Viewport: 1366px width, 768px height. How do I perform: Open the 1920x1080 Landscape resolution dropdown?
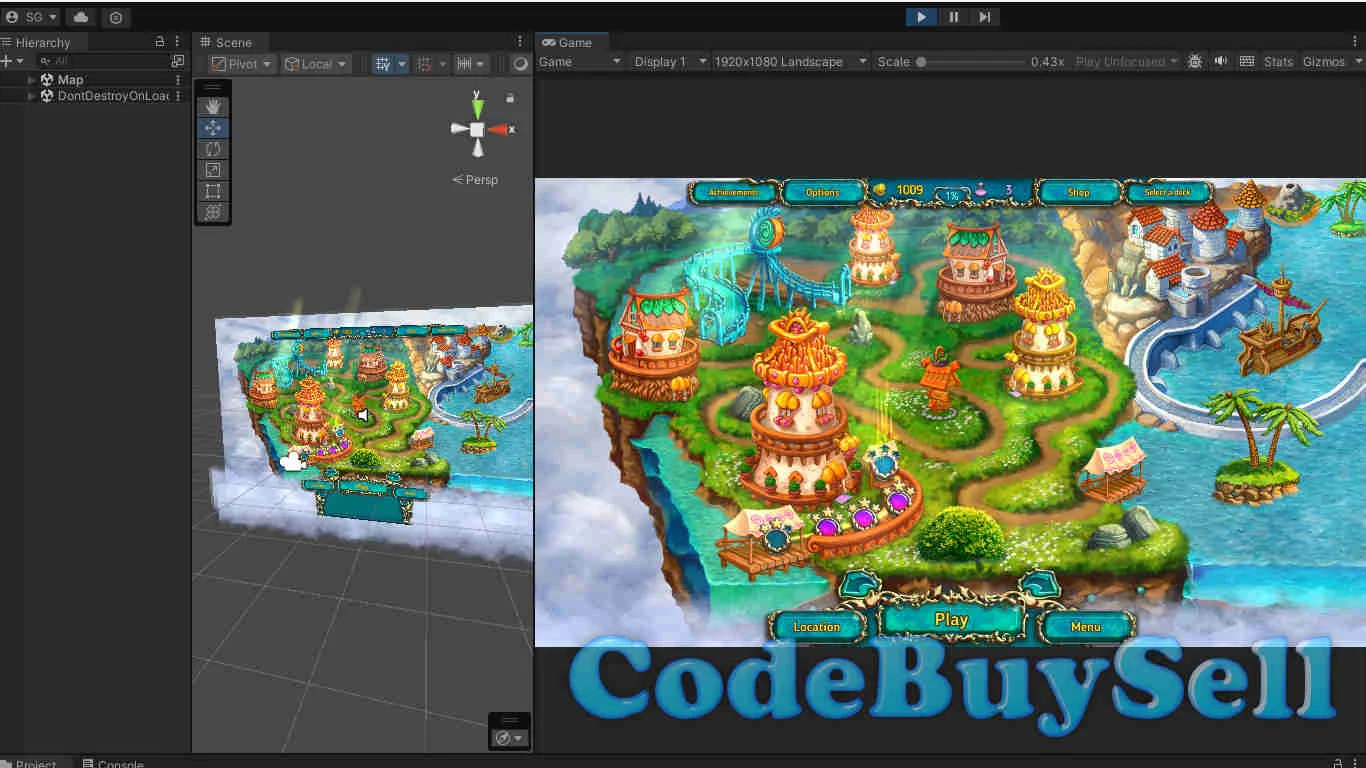tap(791, 62)
